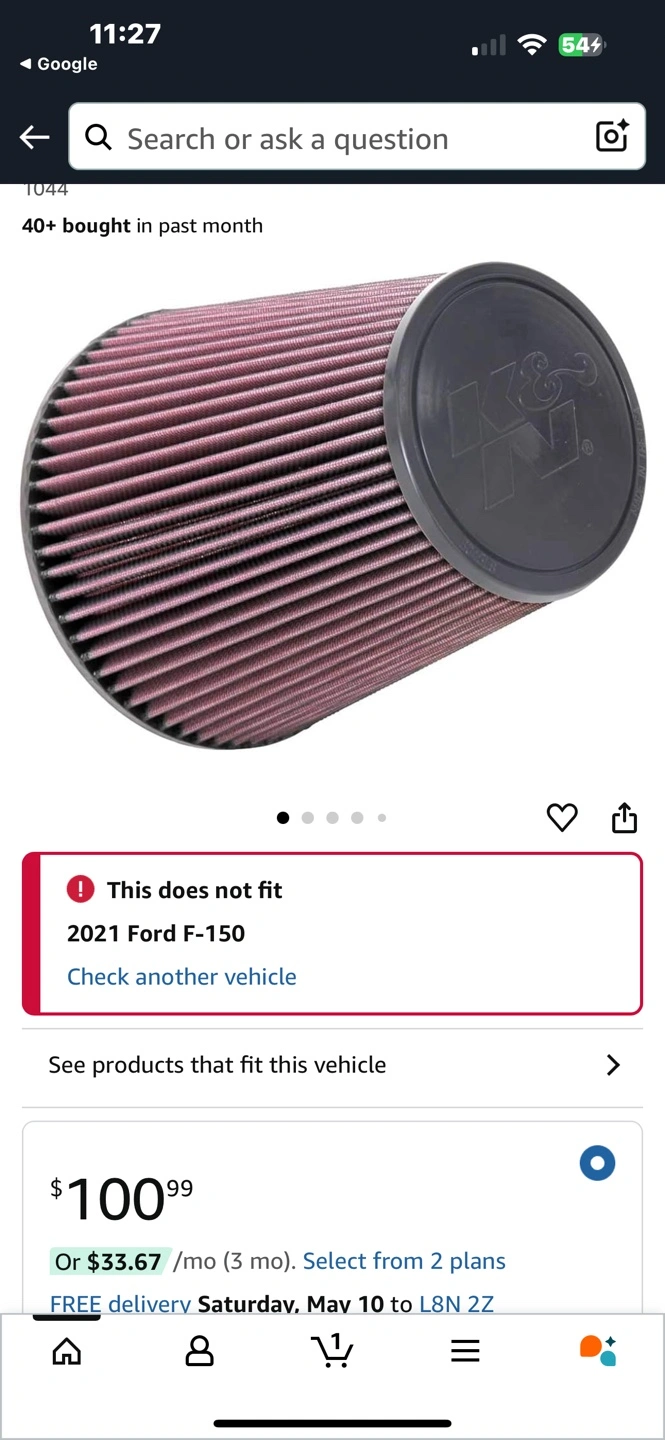Open Rufus AI assistant icon
This screenshot has width=665, height=1440.
click(x=598, y=1350)
